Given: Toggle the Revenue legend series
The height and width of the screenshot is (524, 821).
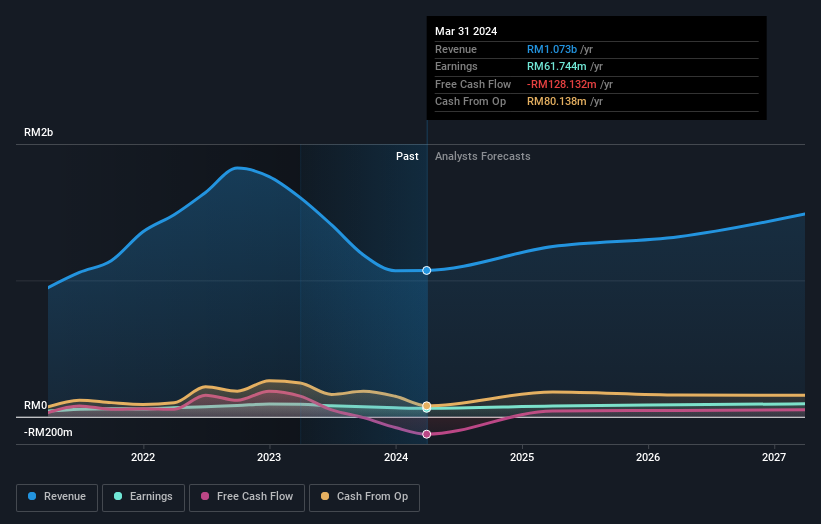Looking at the screenshot, I should [57, 497].
